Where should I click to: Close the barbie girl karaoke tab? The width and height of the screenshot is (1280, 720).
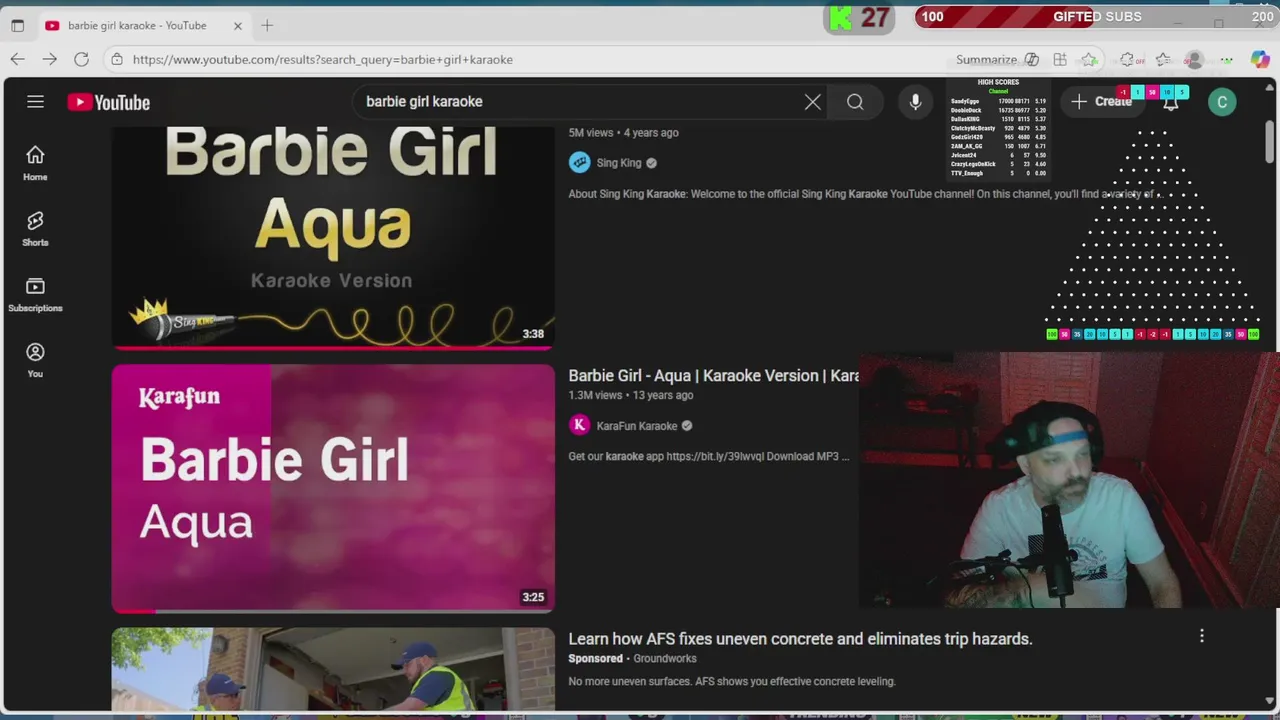point(238,25)
